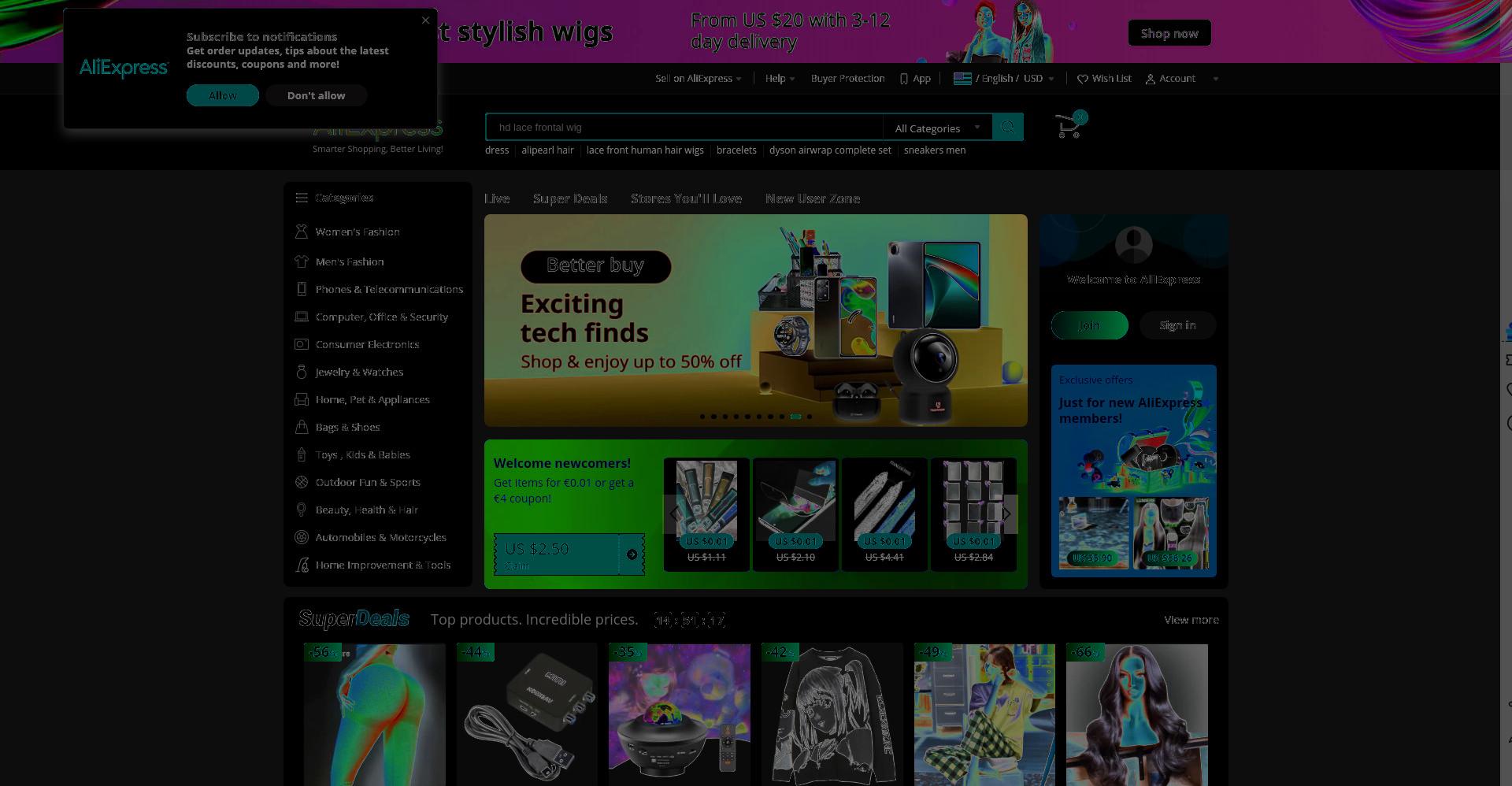
Task: Click the Don't allow button
Action: (x=316, y=95)
